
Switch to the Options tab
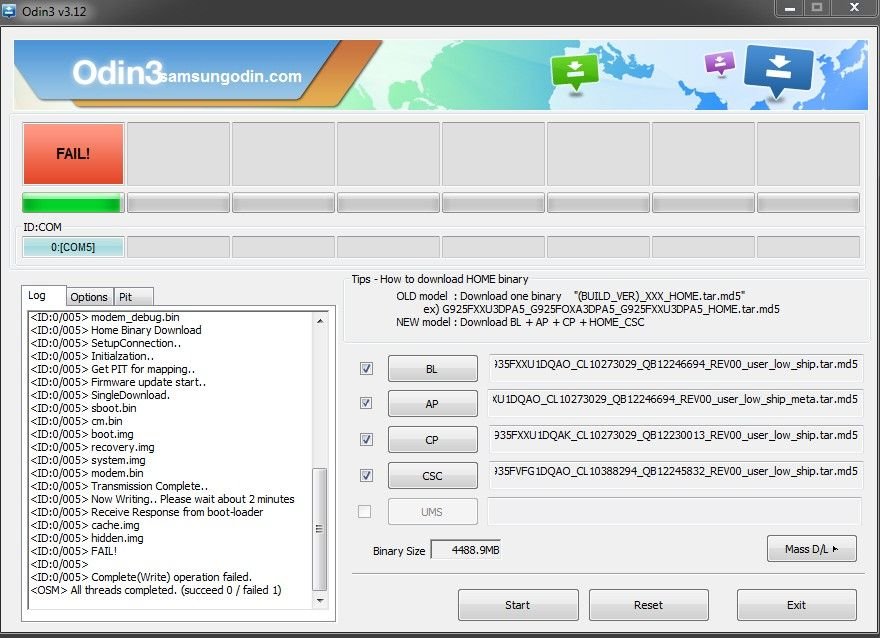89,297
